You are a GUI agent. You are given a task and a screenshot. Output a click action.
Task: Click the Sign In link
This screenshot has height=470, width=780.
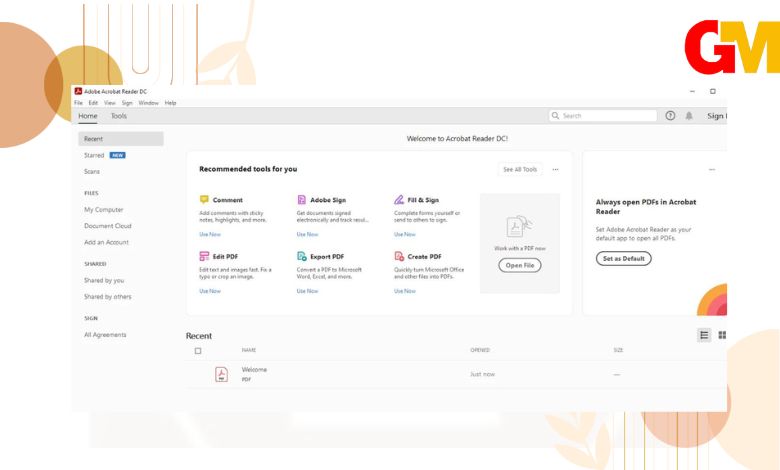coord(717,116)
